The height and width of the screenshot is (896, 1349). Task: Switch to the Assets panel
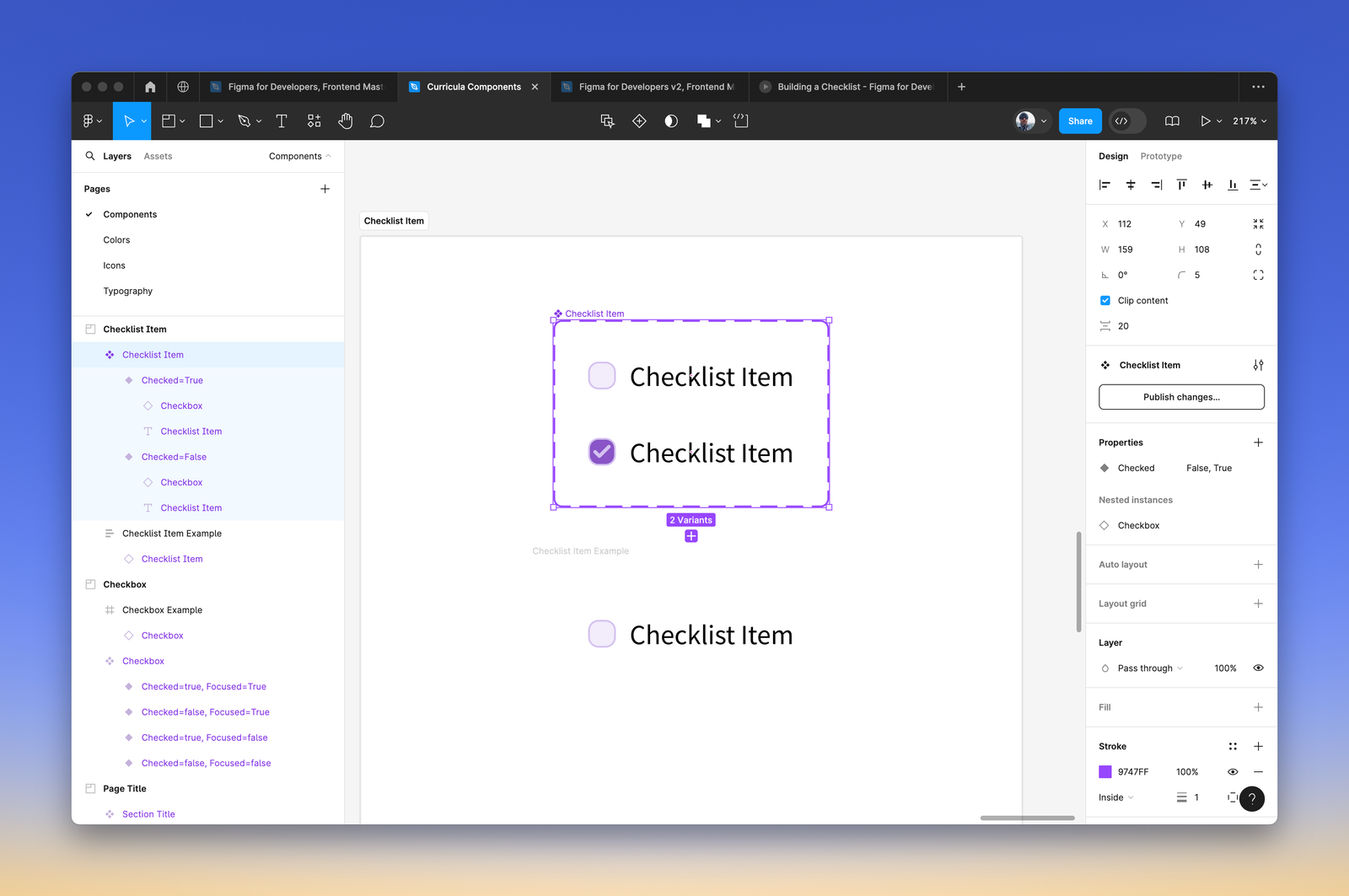(x=158, y=156)
